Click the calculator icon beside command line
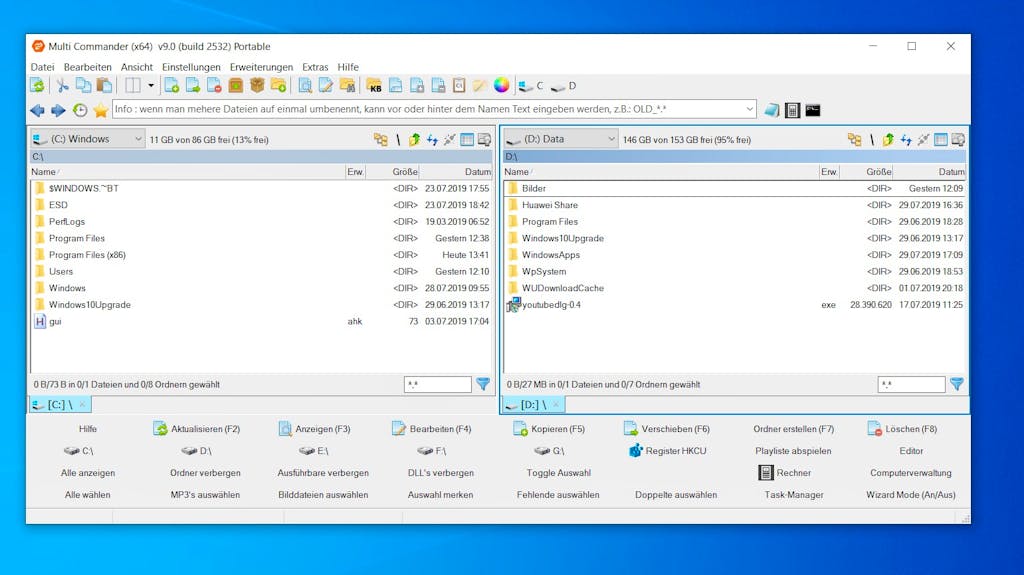This screenshot has height=575, width=1024. coord(792,110)
